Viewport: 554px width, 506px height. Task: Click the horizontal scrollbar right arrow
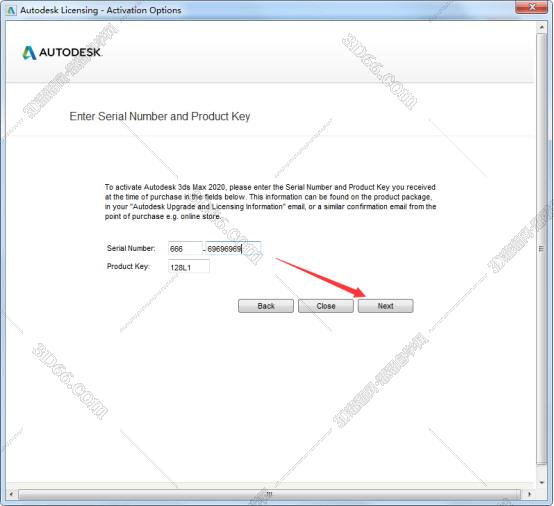coord(529,494)
